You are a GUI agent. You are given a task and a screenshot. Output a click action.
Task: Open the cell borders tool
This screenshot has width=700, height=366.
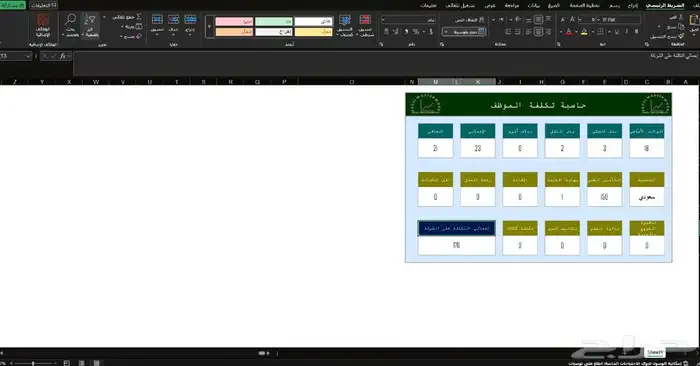(600, 32)
